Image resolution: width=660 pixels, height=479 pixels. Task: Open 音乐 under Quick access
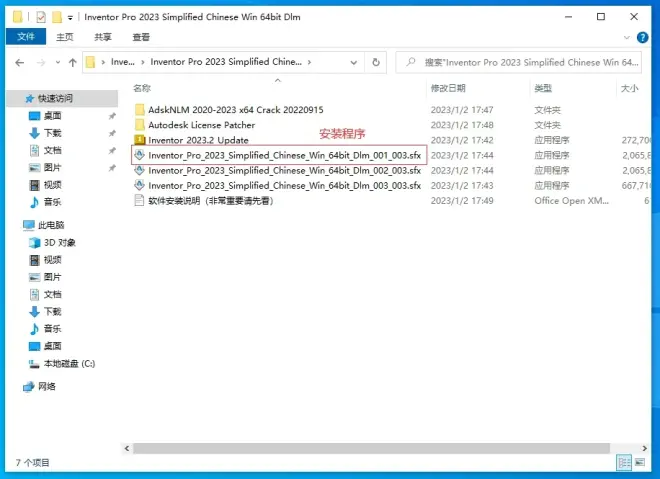pyautogui.click(x=52, y=202)
